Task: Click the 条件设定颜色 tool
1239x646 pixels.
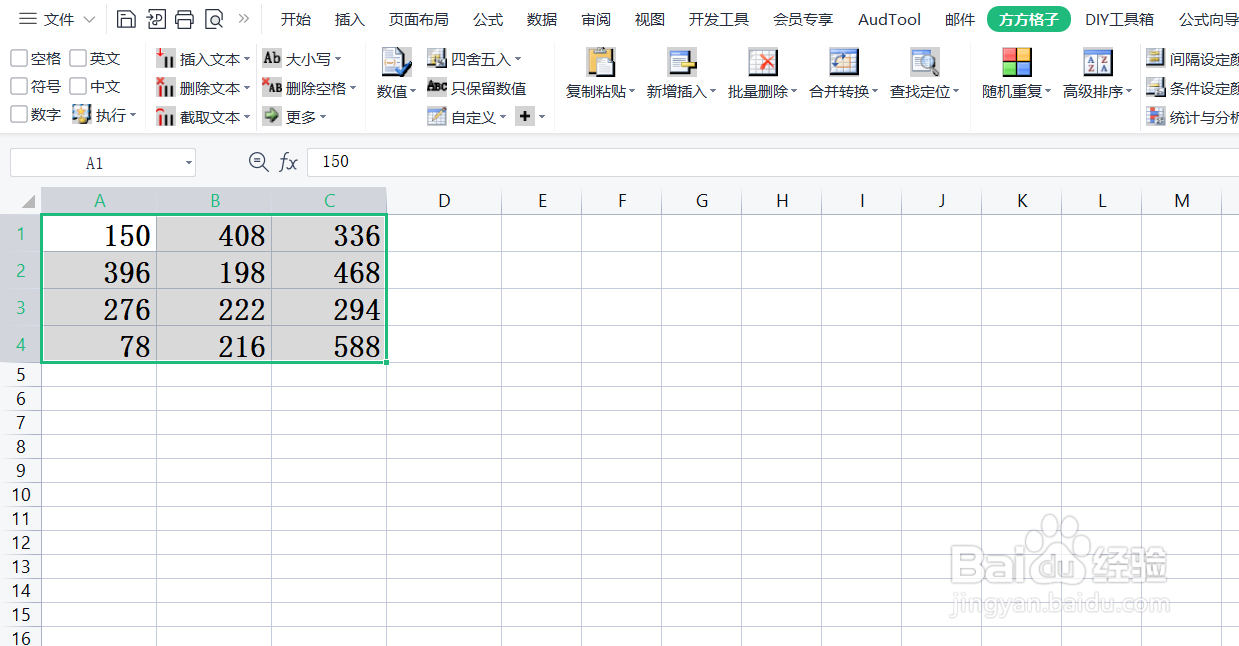Action: click(x=1192, y=88)
